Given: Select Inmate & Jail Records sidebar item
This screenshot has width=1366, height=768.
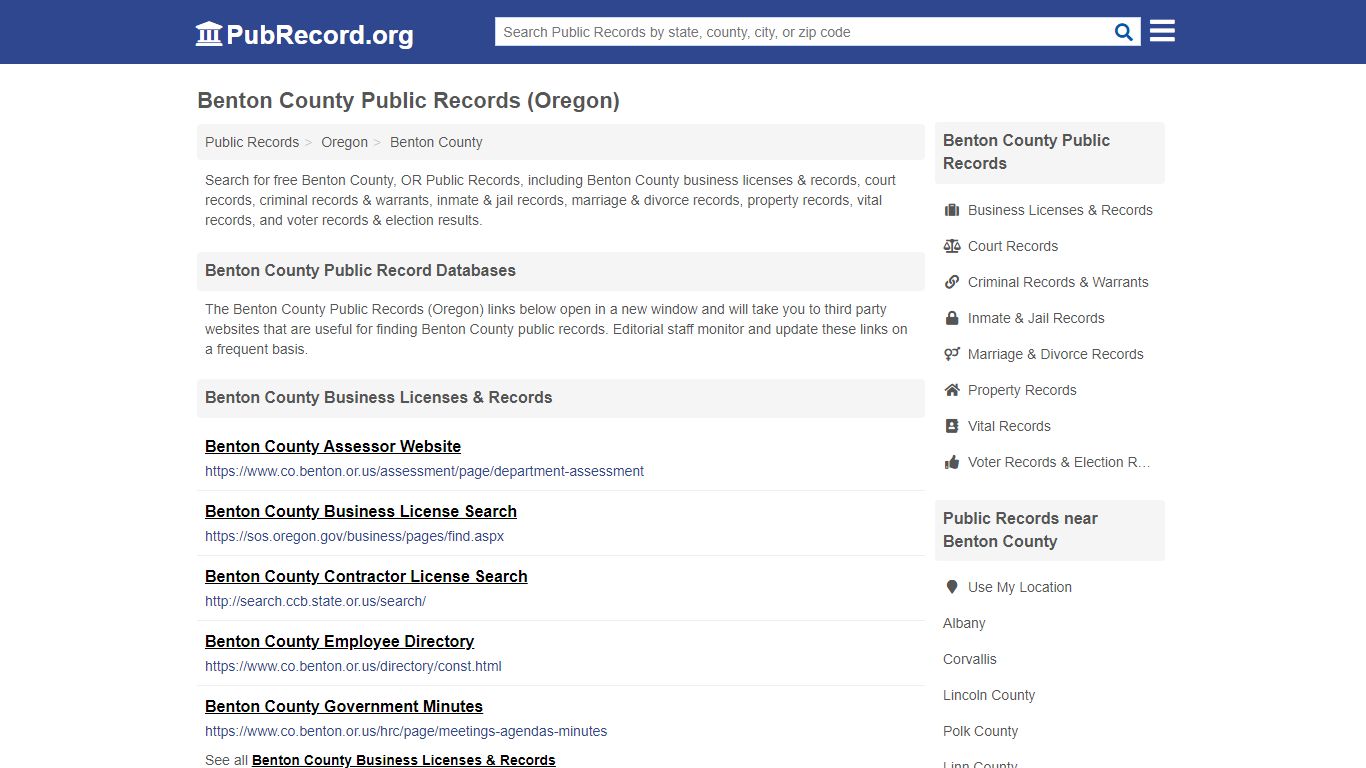Looking at the screenshot, I should [x=1036, y=318].
